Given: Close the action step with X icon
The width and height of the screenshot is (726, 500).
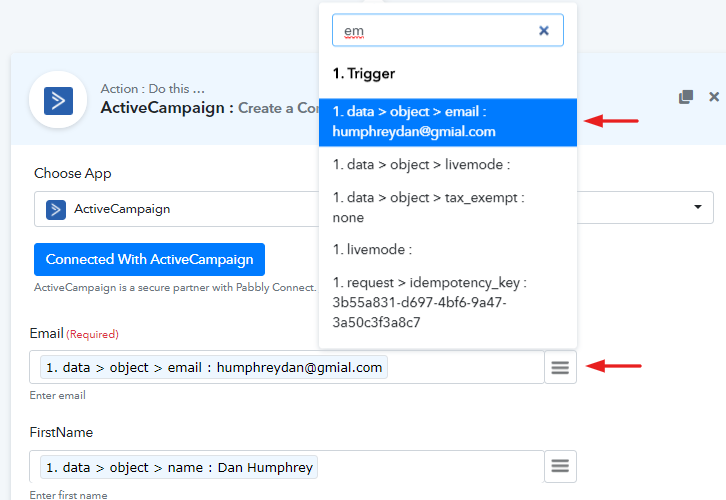Looking at the screenshot, I should click(x=714, y=97).
